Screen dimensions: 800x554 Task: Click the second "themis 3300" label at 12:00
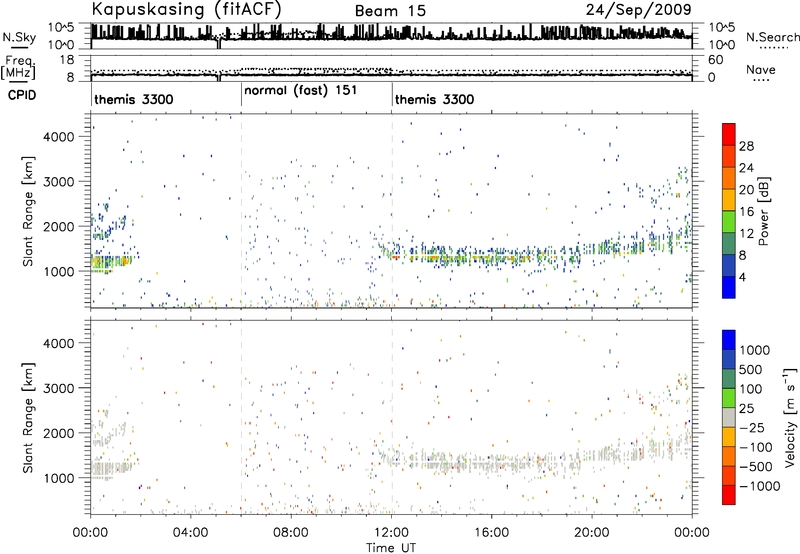coord(434,99)
